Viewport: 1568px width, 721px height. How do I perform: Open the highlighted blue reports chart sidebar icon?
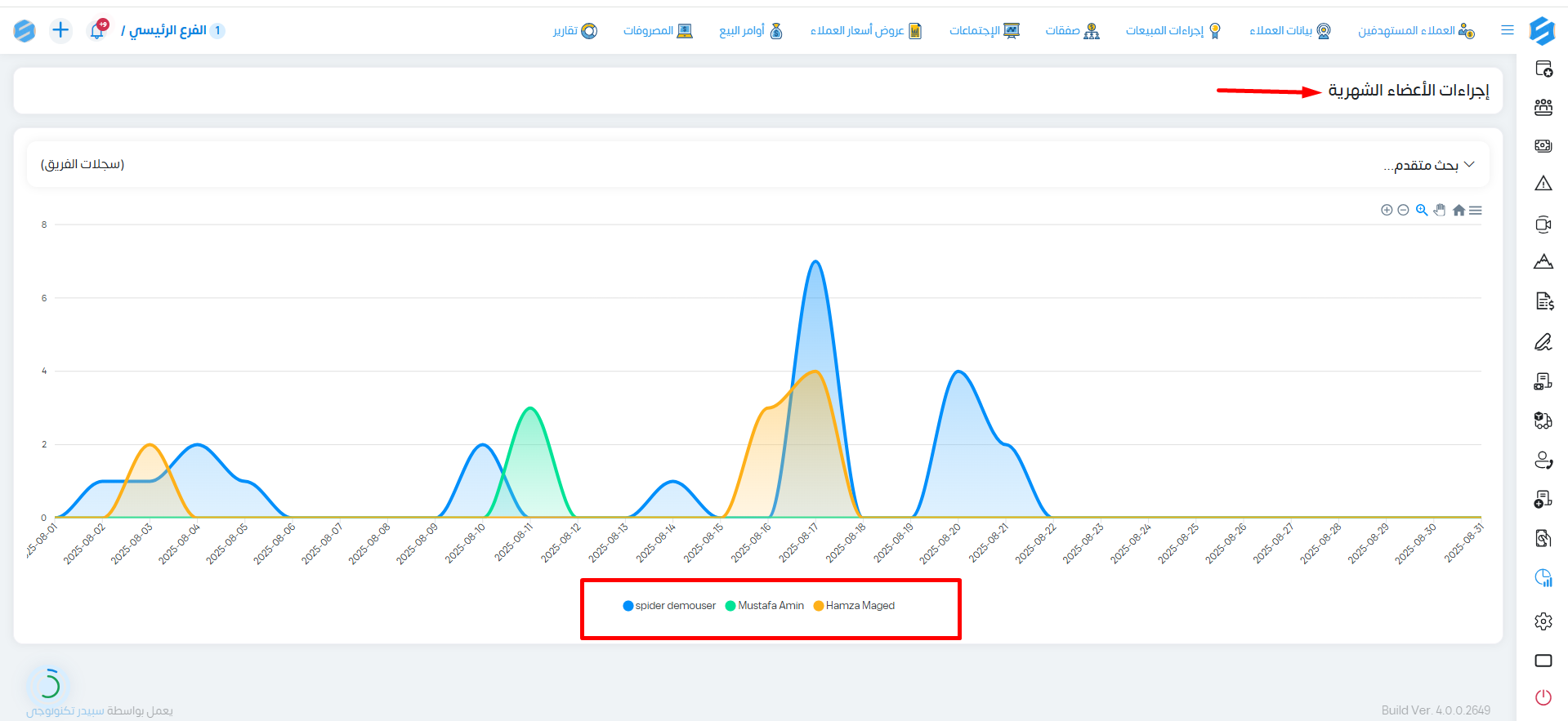(1543, 578)
